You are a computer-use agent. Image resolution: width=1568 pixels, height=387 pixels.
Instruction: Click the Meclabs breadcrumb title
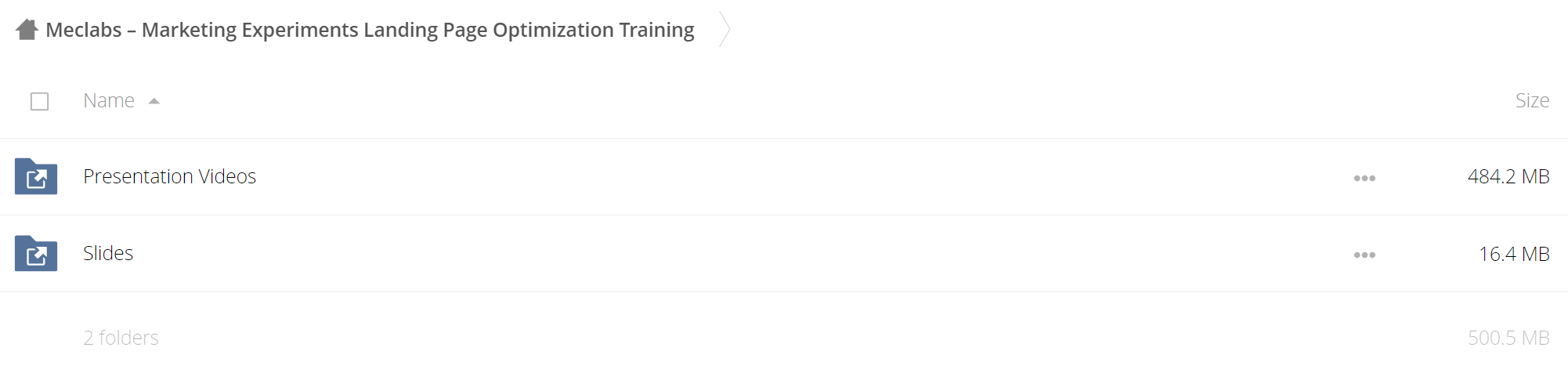(370, 30)
